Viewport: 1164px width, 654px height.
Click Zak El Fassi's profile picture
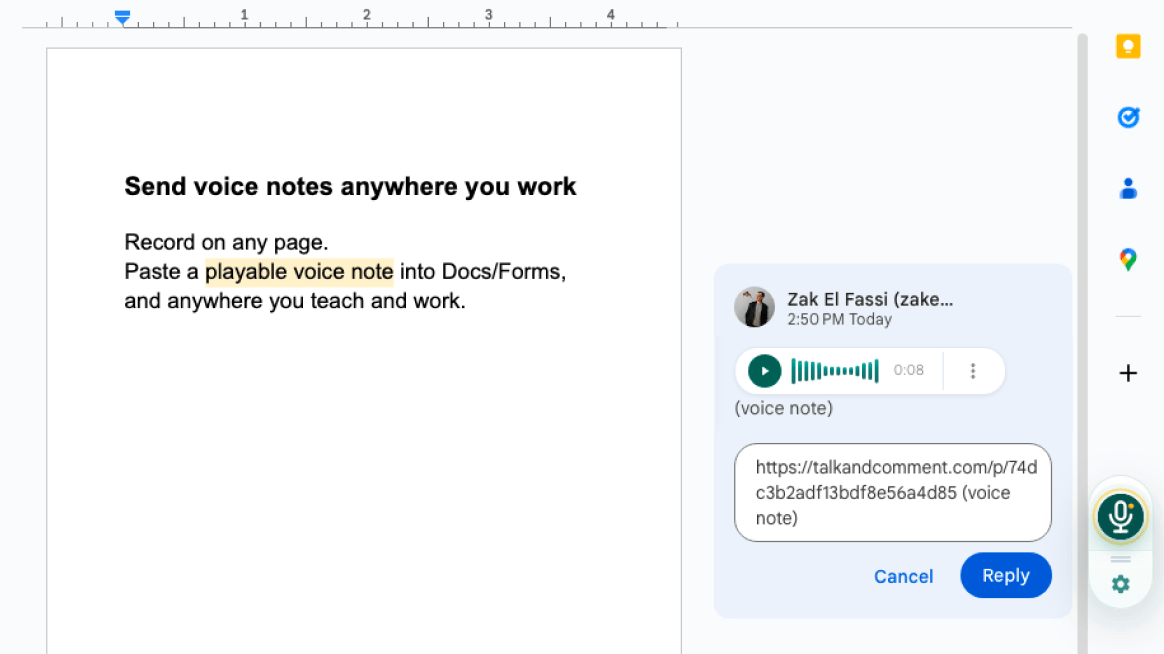[x=755, y=308]
